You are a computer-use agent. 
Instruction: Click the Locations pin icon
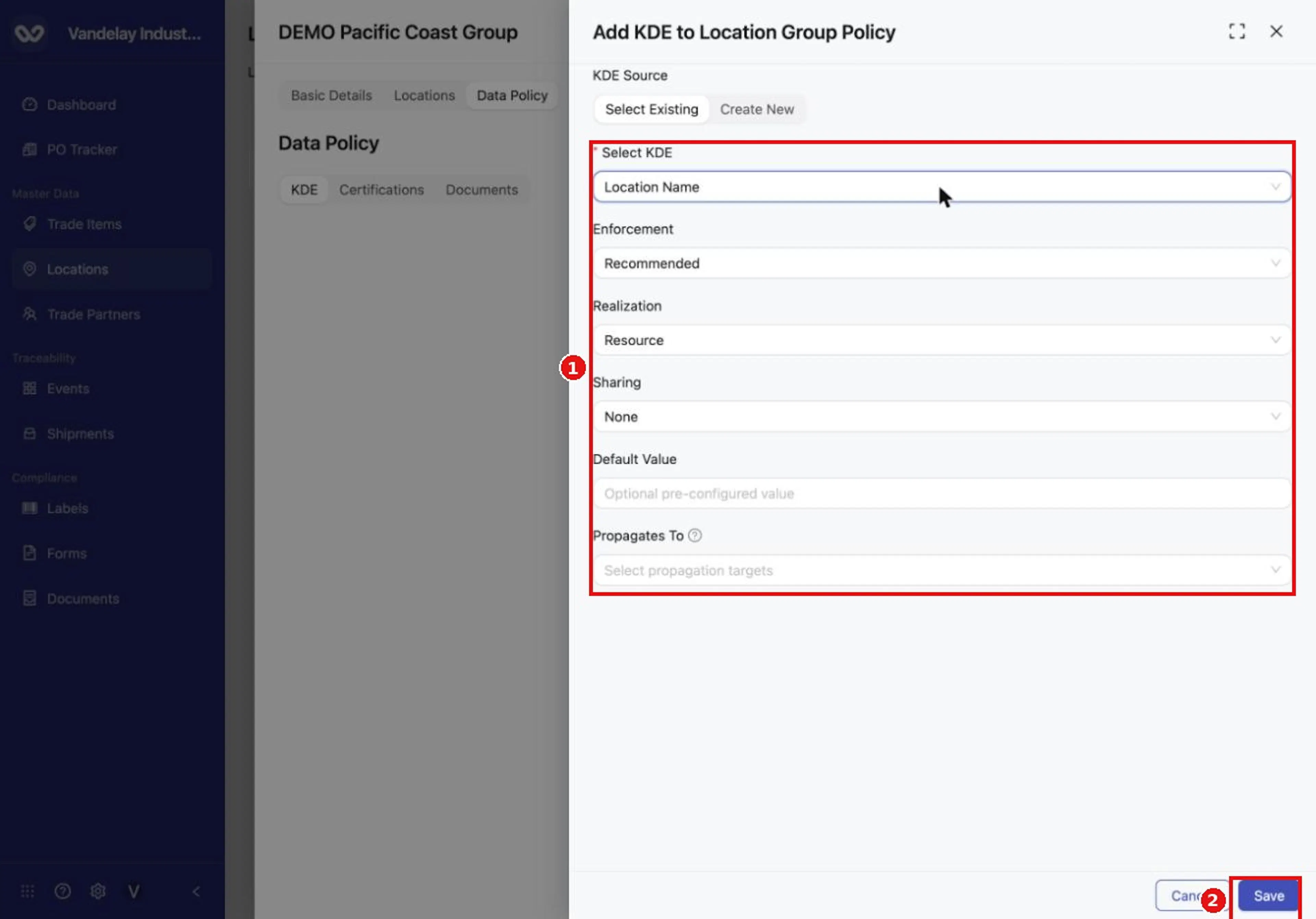29,269
